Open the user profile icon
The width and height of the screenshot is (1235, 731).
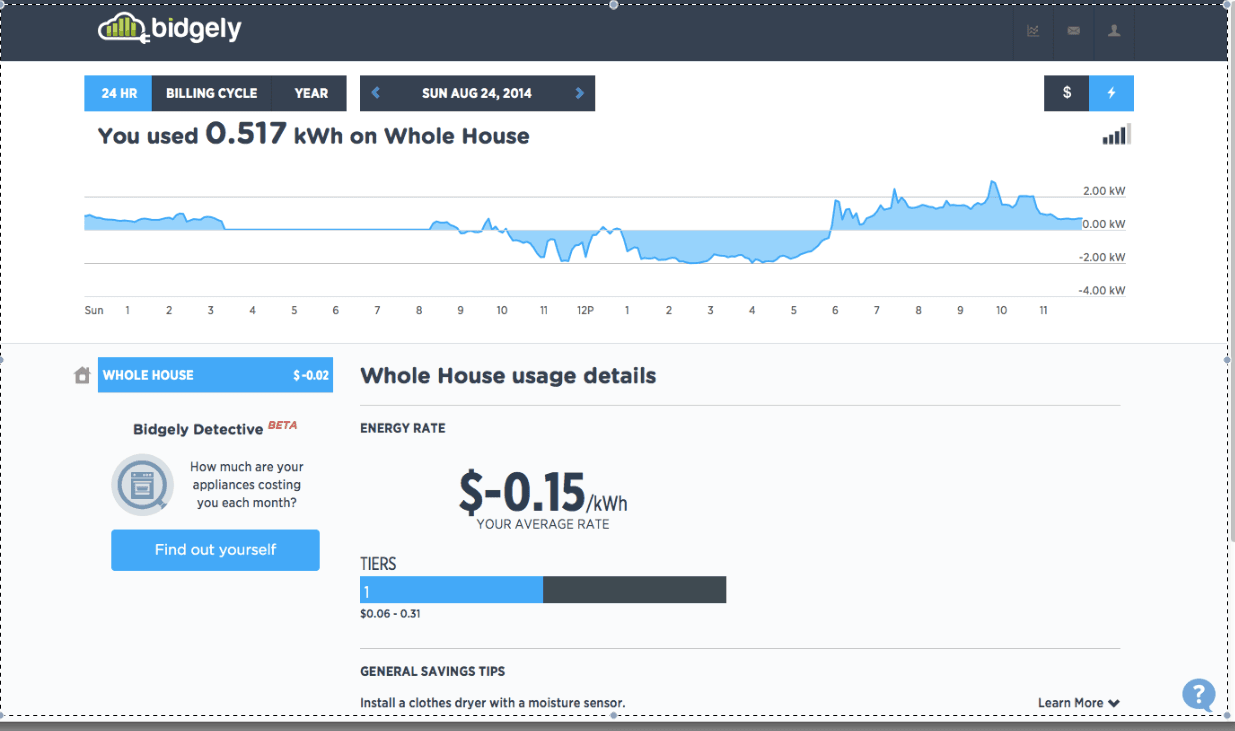click(1114, 31)
